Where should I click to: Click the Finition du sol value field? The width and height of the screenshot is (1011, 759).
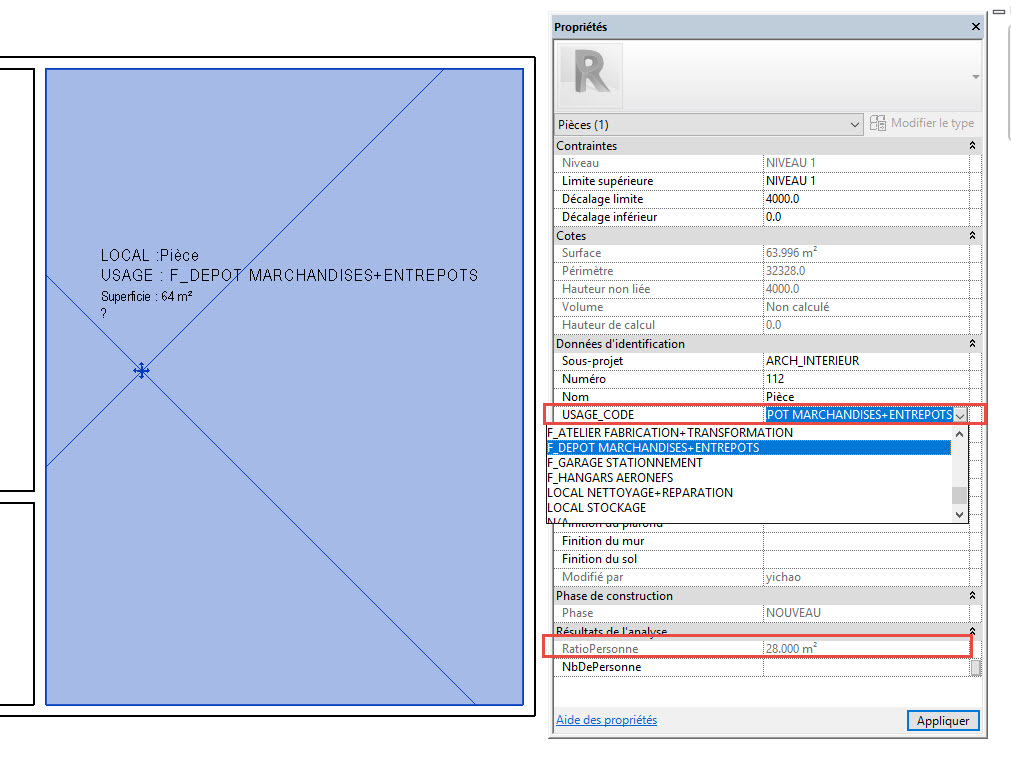pyautogui.click(x=866, y=559)
